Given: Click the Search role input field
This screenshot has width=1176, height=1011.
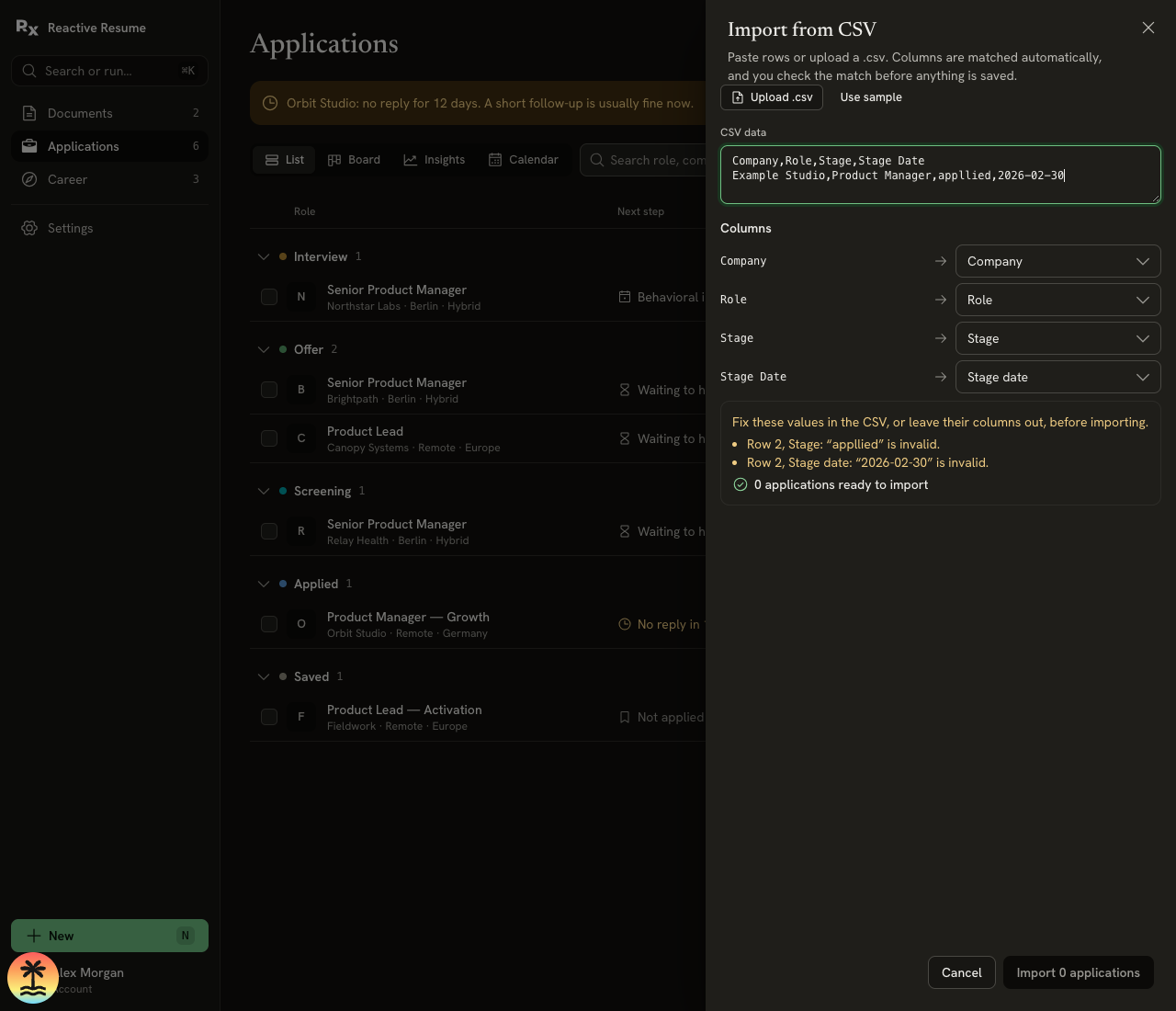Looking at the screenshot, I should coord(643,160).
